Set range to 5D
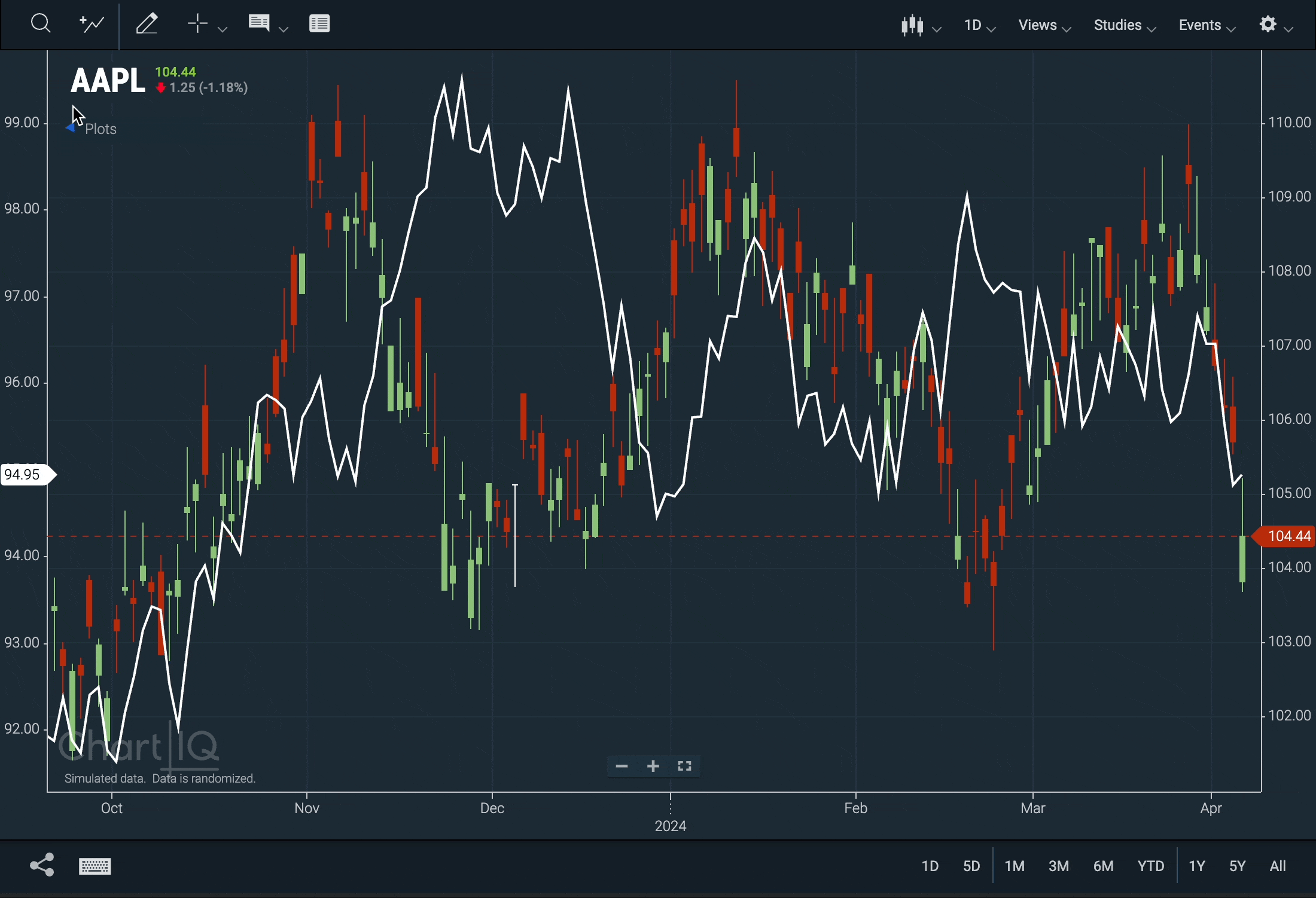Viewport: 1316px width, 898px height. coord(971,866)
